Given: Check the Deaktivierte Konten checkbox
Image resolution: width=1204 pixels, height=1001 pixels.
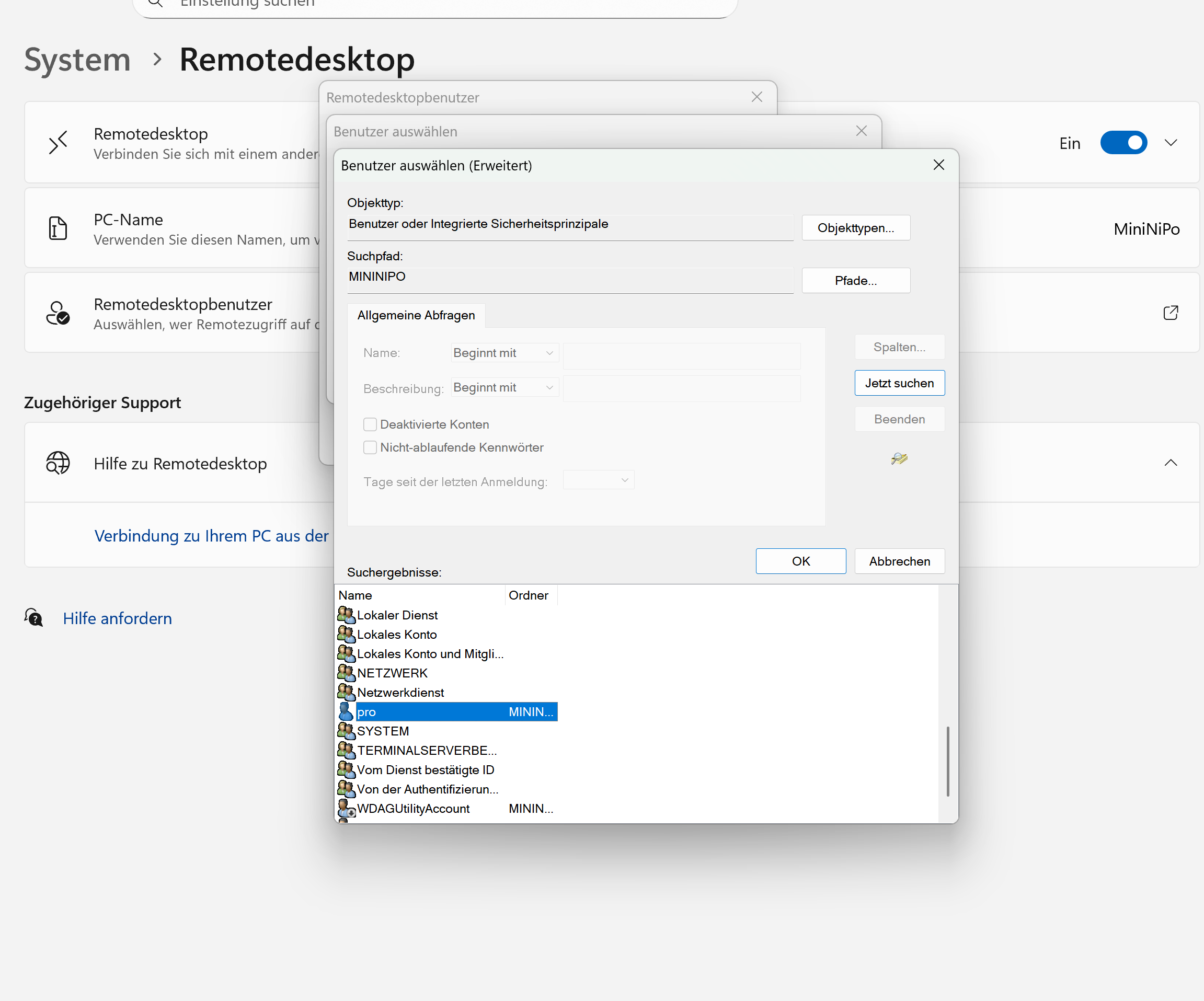Looking at the screenshot, I should coord(370,424).
